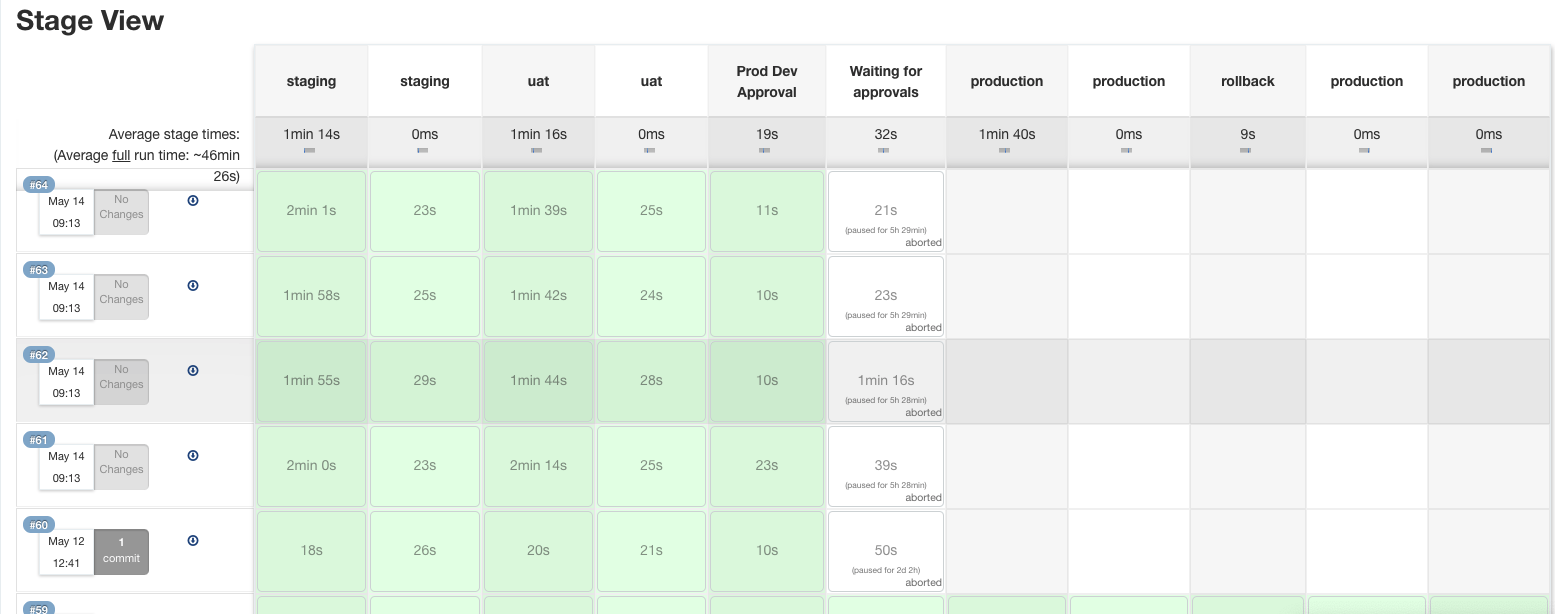Click the "Prod Dev Approval" column header
The width and height of the screenshot is (1555, 614).
(766, 82)
